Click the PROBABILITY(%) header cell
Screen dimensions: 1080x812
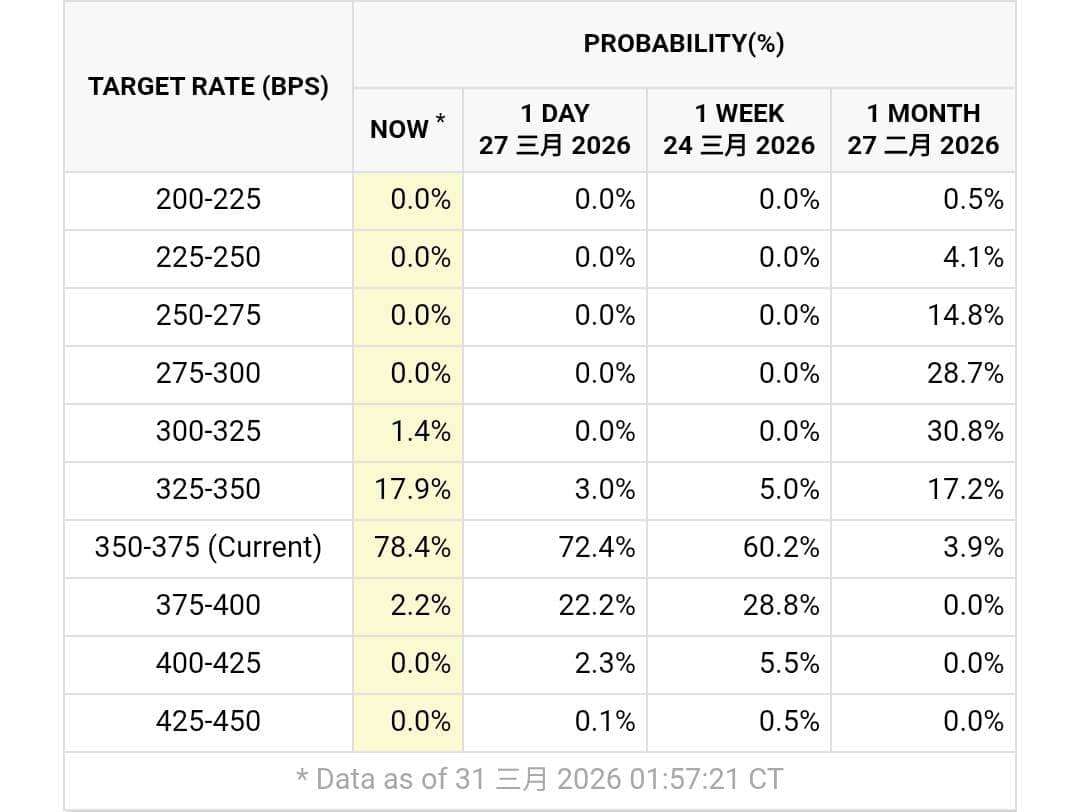coord(684,43)
